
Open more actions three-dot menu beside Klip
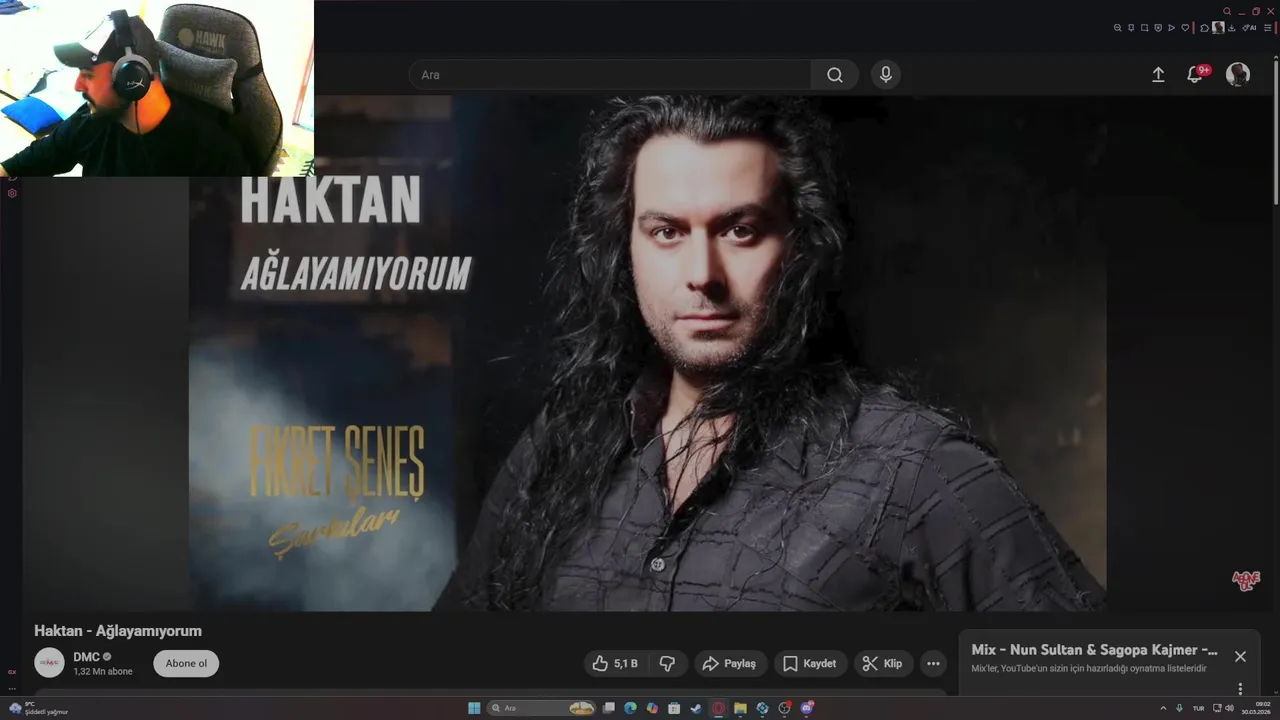[x=933, y=663]
